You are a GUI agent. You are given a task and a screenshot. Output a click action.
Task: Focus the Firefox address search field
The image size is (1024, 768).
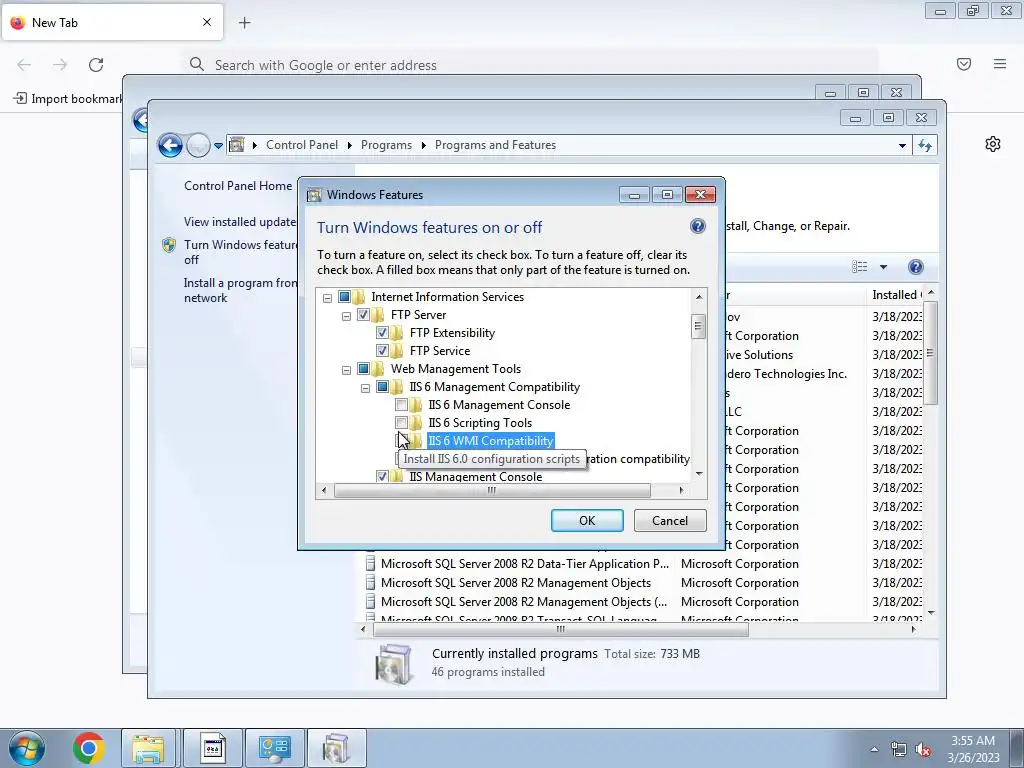(529, 65)
